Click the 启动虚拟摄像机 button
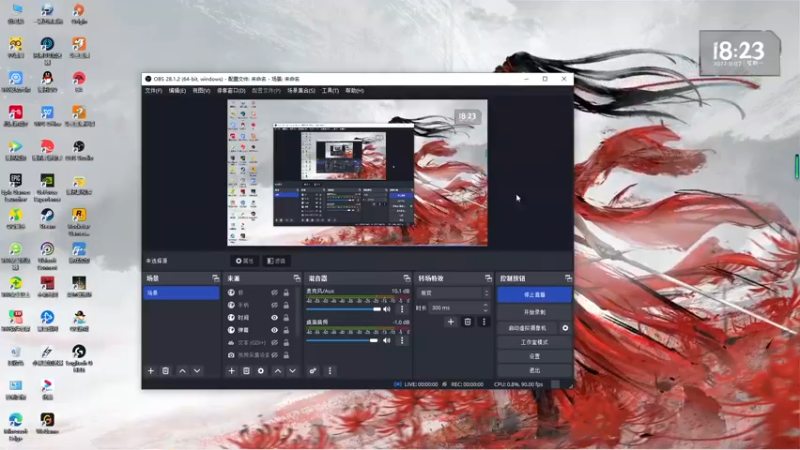The width and height of the screenshot is (800, 450). [528, 328]
